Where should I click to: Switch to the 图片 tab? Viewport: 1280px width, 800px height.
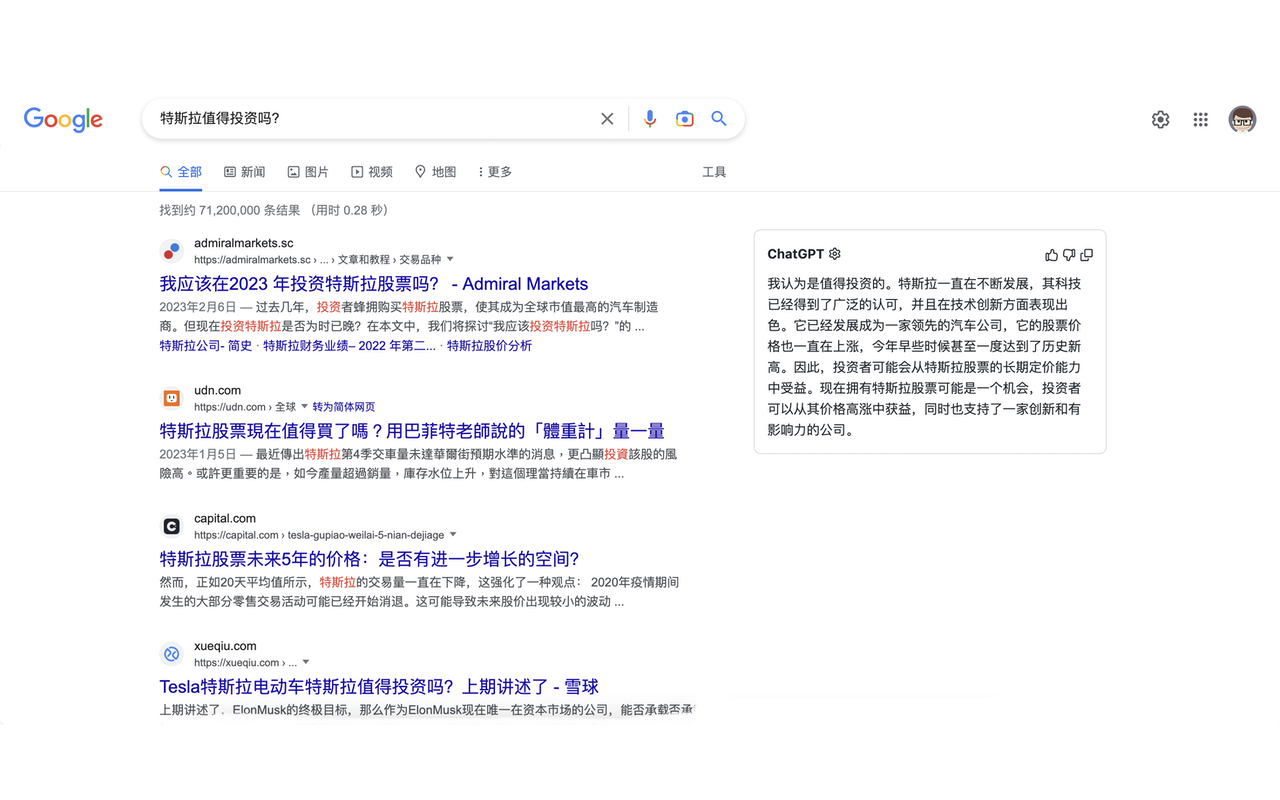(308, 172)
